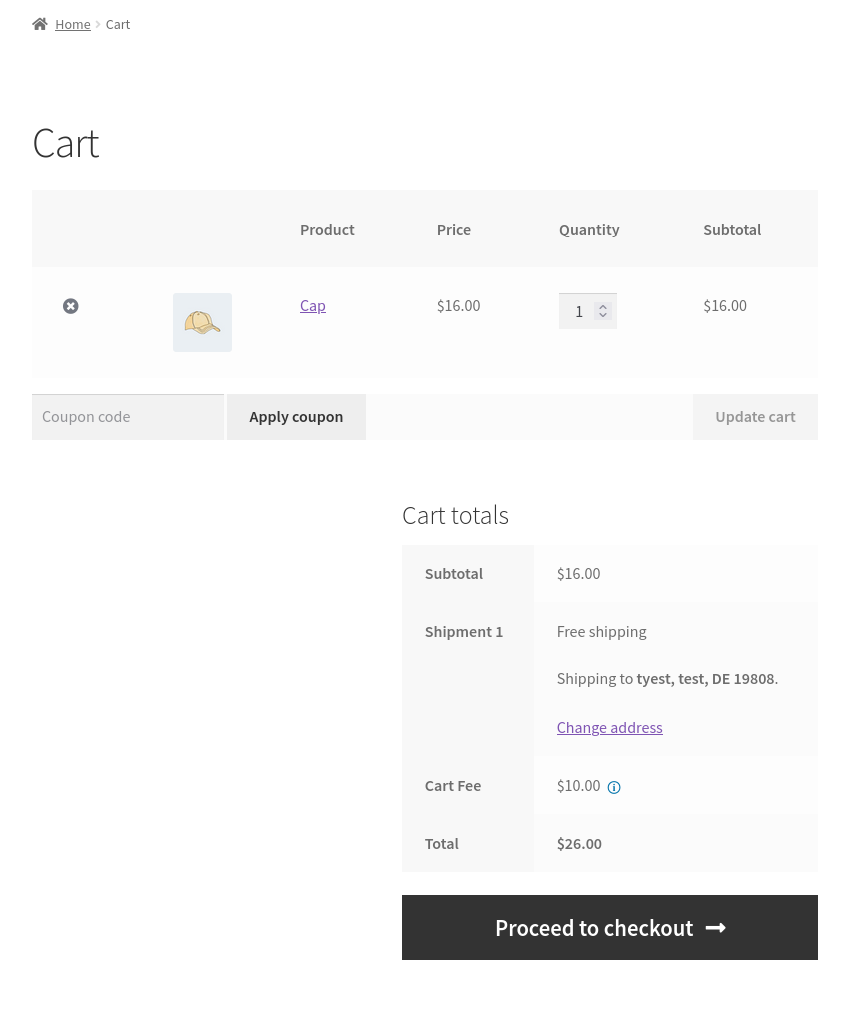The image size is (847, 1009).
Task: Click the home icon in the breadcrumb
Action: click(x=40, y=24)
